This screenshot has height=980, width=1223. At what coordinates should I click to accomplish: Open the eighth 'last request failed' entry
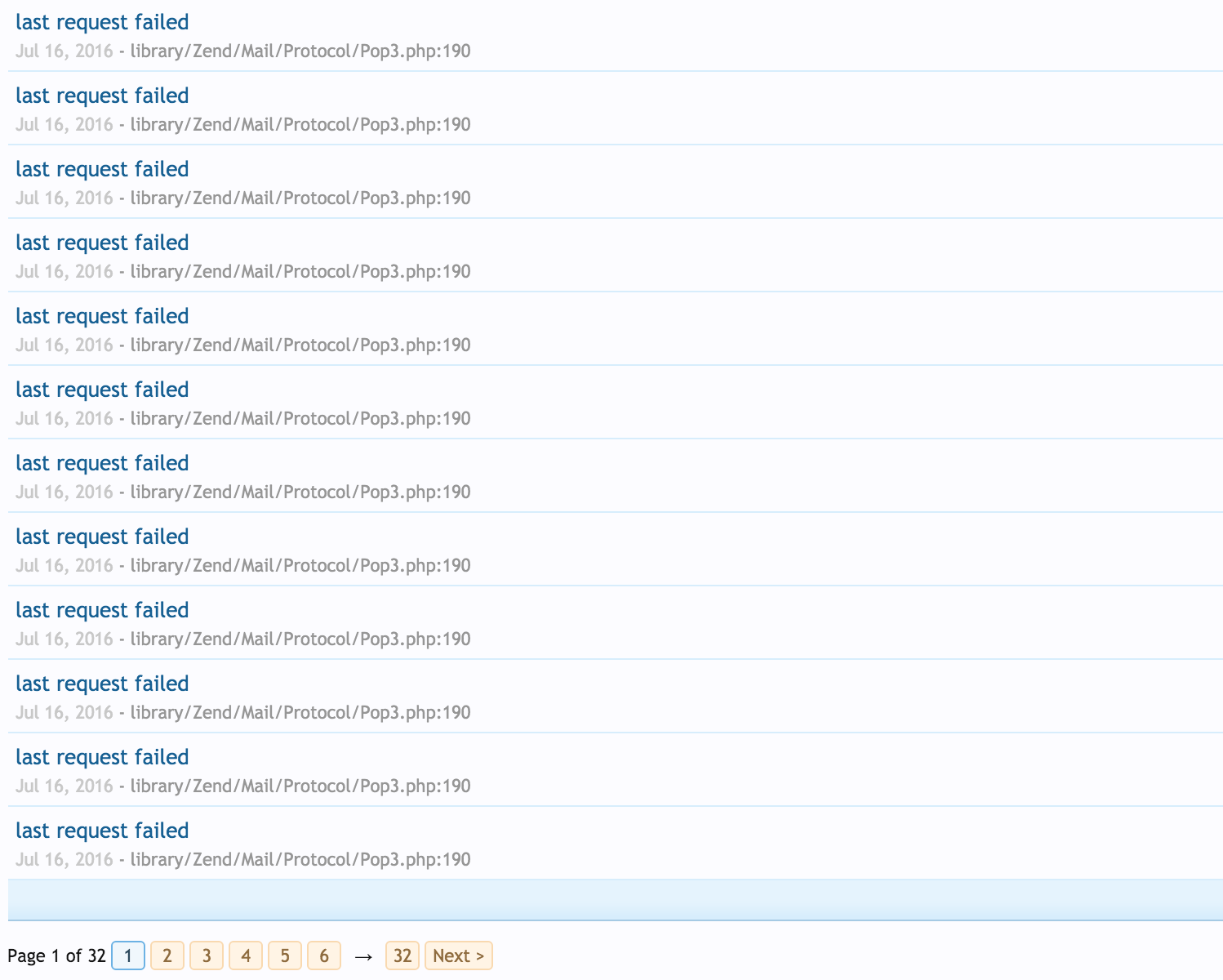[x=101, y=537]
